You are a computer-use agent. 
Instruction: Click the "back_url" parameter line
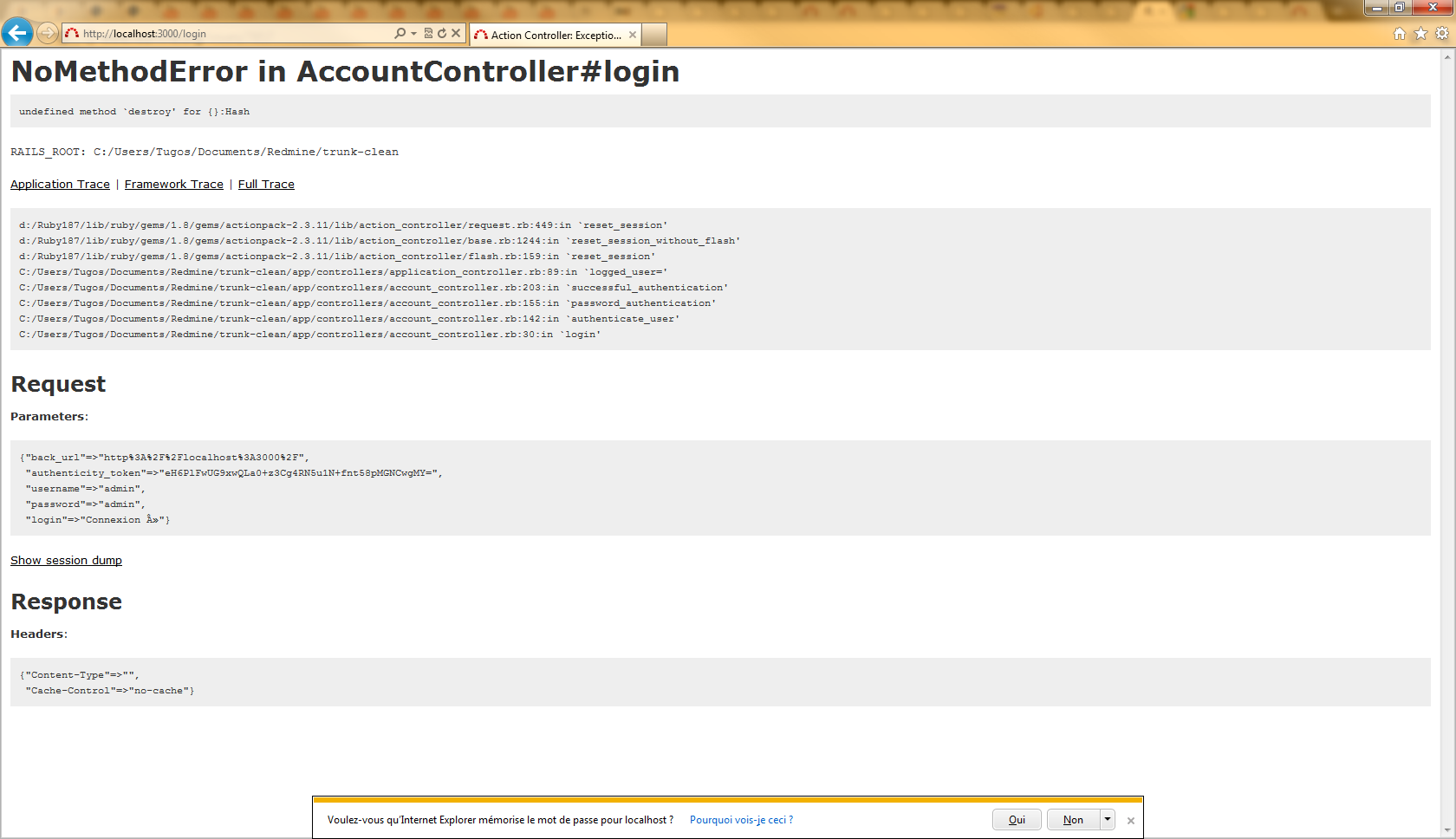[x=165, y=458]
